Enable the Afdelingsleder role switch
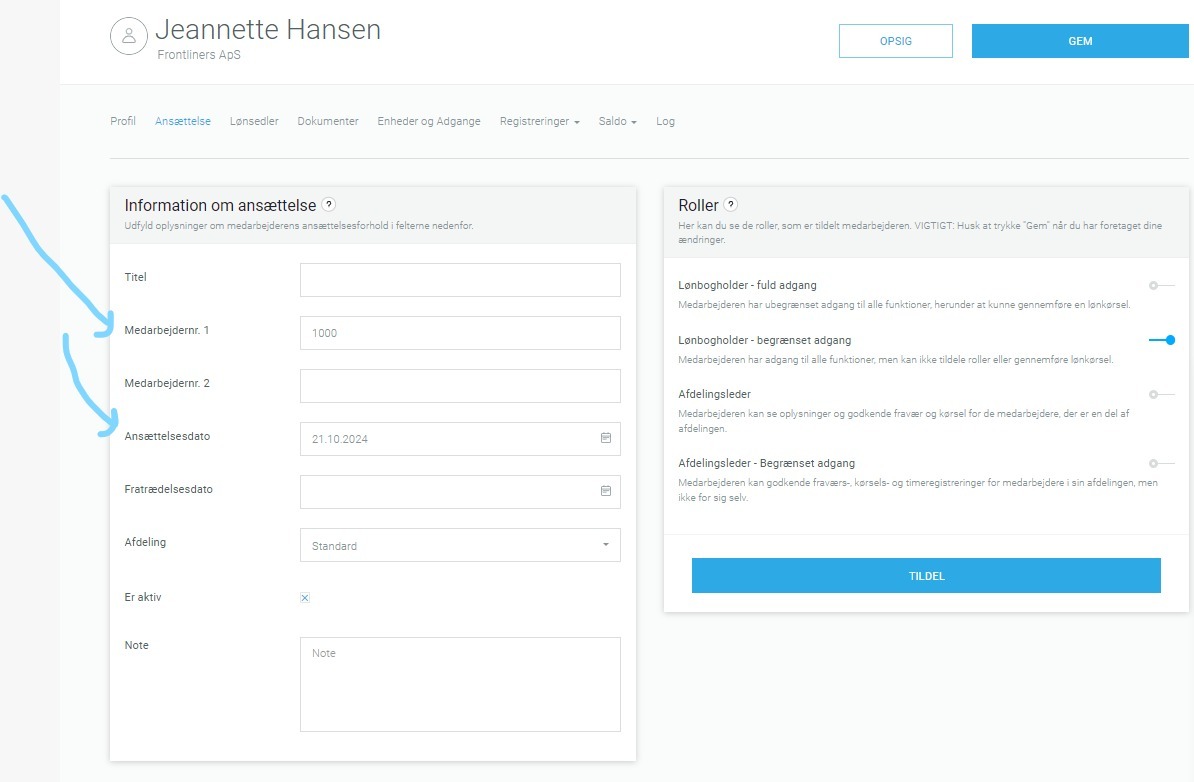1194x782 pixels. point(1161,394)
